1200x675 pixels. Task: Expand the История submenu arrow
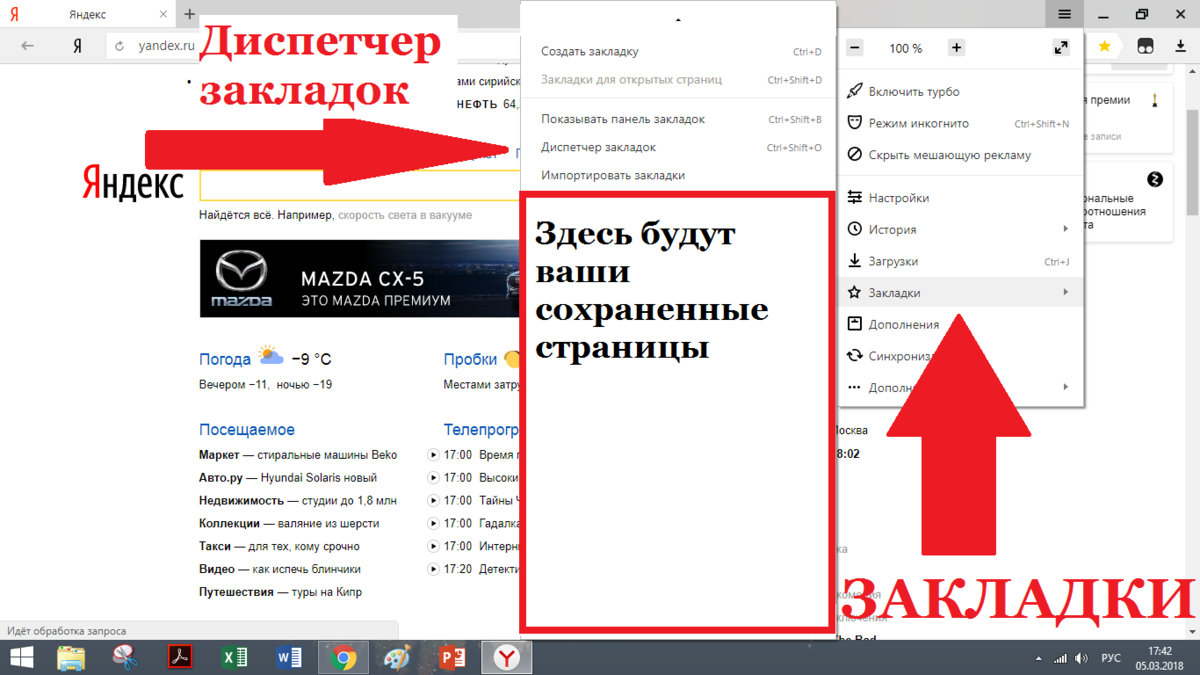[x=1066, y=229]
